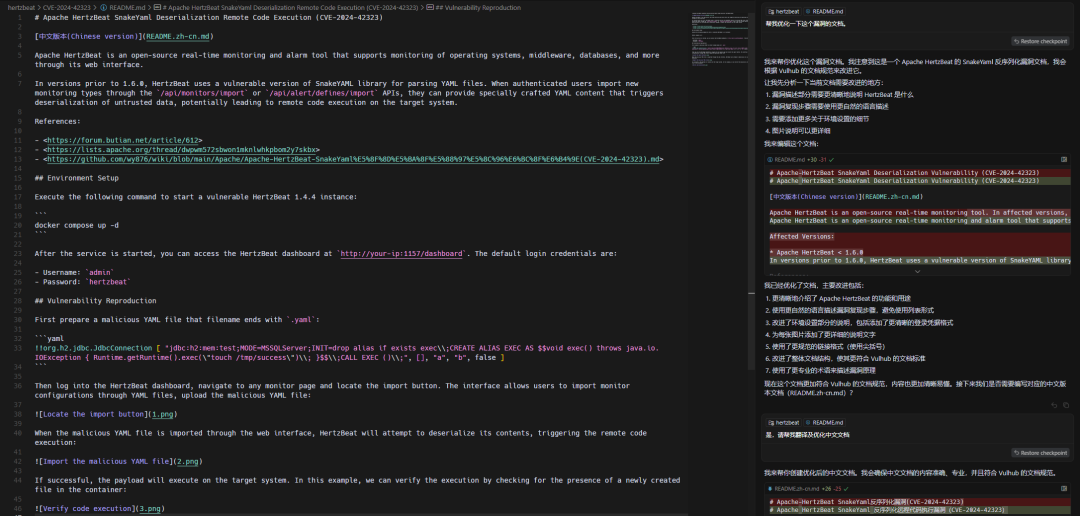Image resolution: width=1080 pixels, height=516 pixels.
Task: Click hertzbeat context chip in second chat message
Action: (x=783, y=422)
